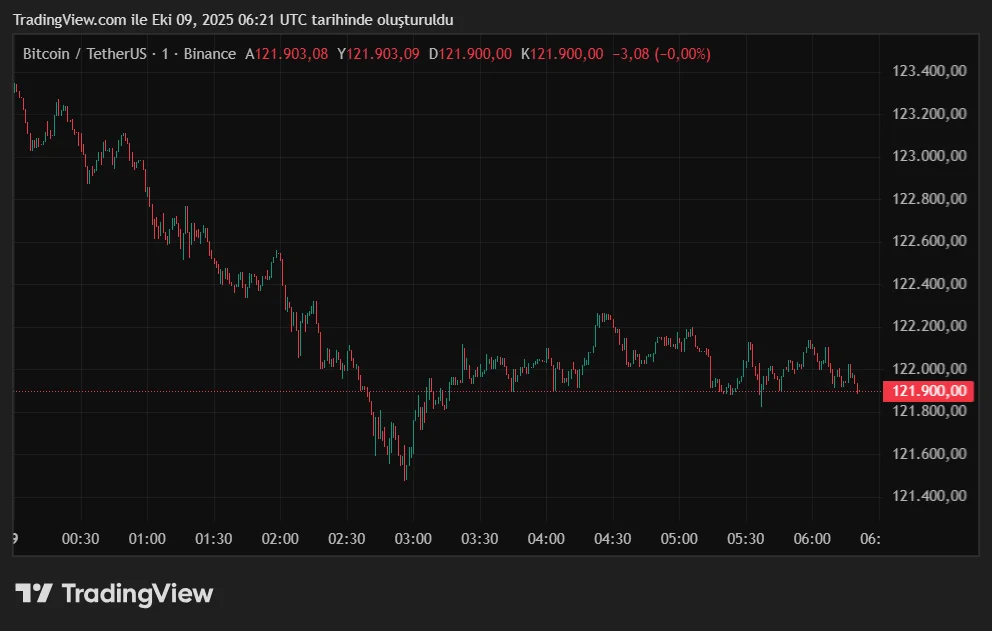Open the TradingView wordmark link
The image size is (992, 631).
pyautogui.click(x=137, y=594)
